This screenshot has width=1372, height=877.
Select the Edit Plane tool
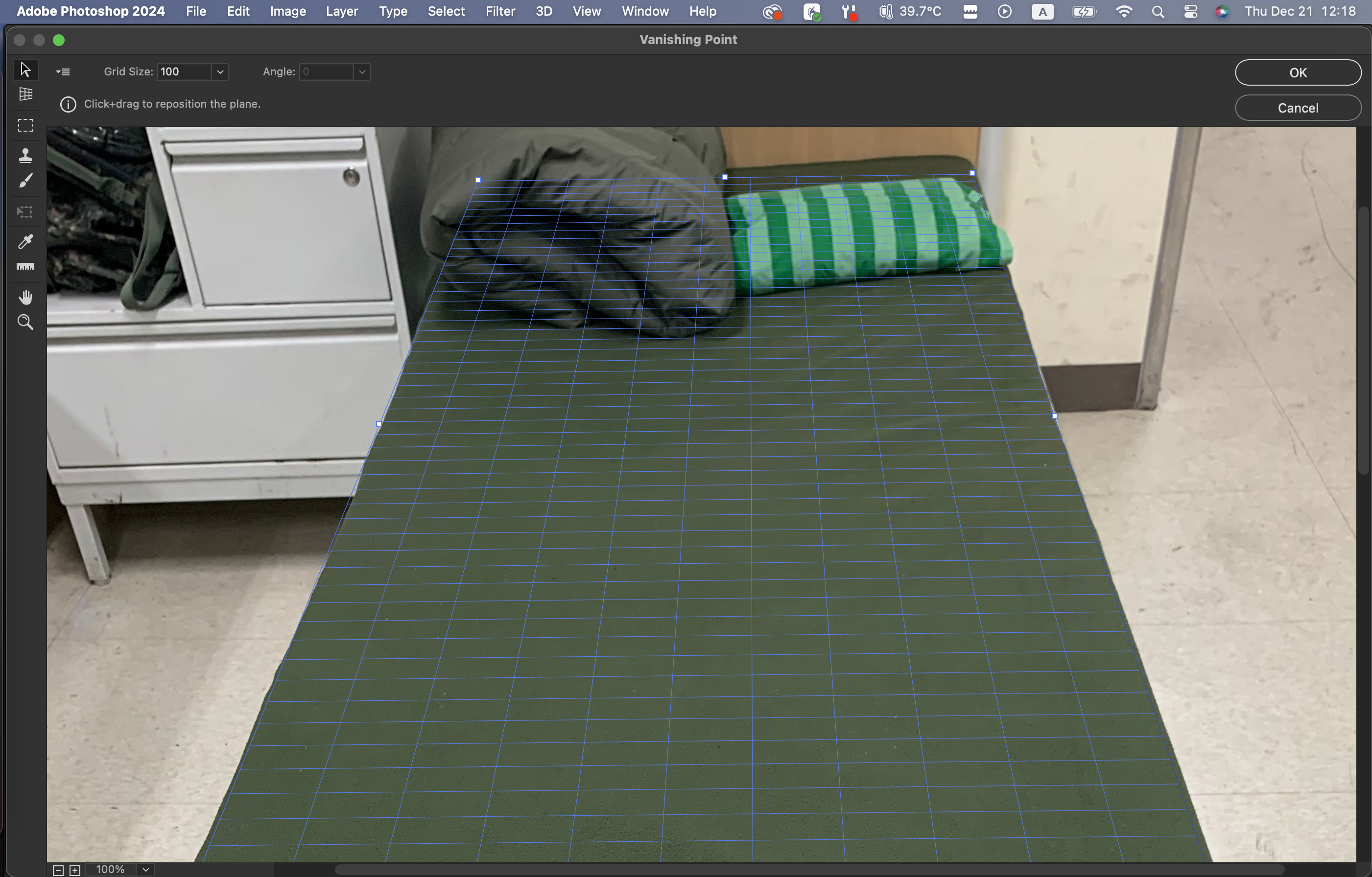click(x=25, y=69)
